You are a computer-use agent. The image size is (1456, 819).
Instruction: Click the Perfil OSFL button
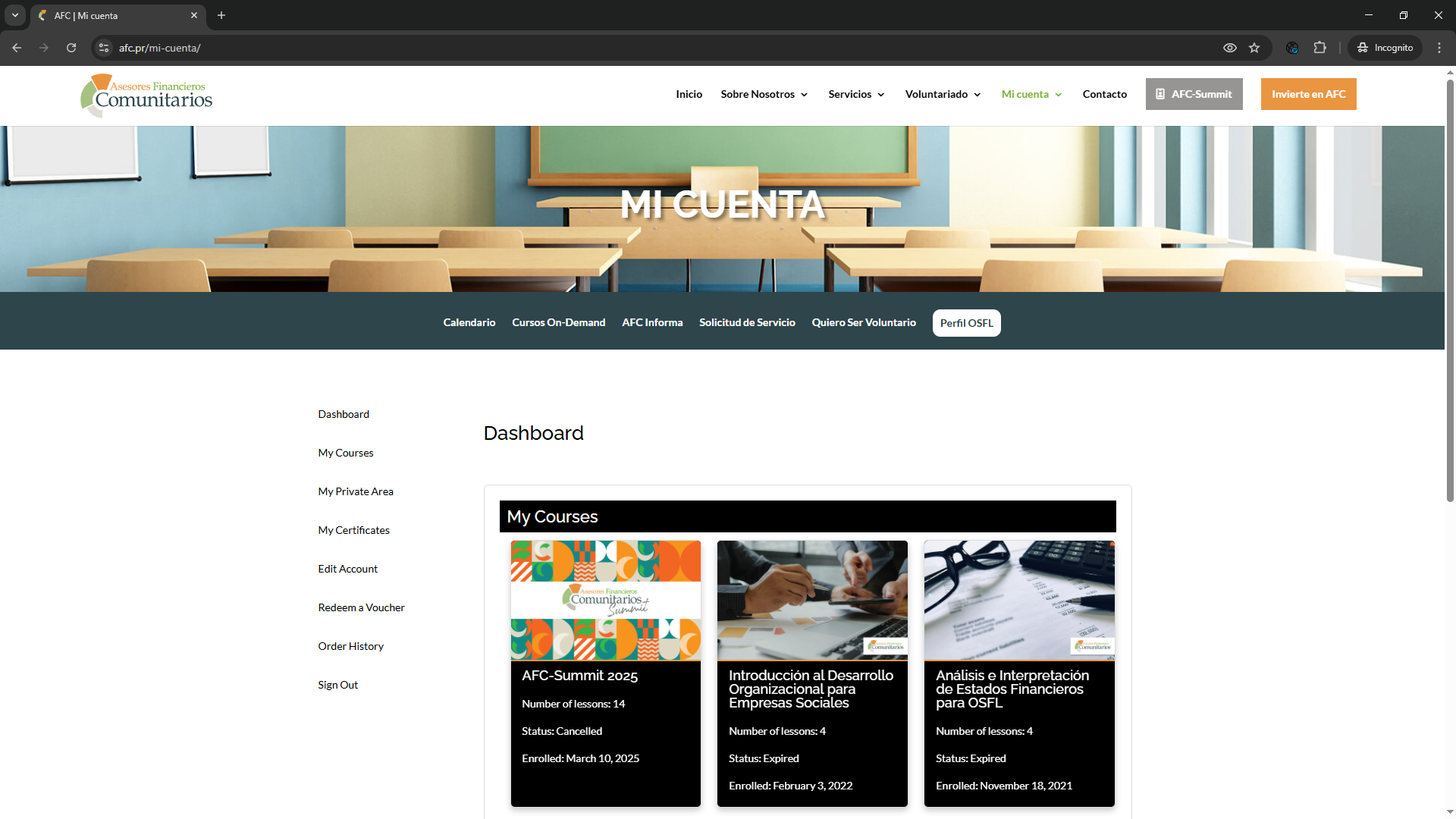(x=966, y=323)
